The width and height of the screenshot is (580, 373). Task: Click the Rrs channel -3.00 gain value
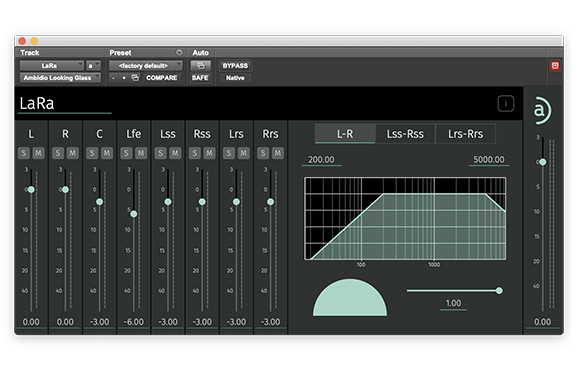pos(270,322)
